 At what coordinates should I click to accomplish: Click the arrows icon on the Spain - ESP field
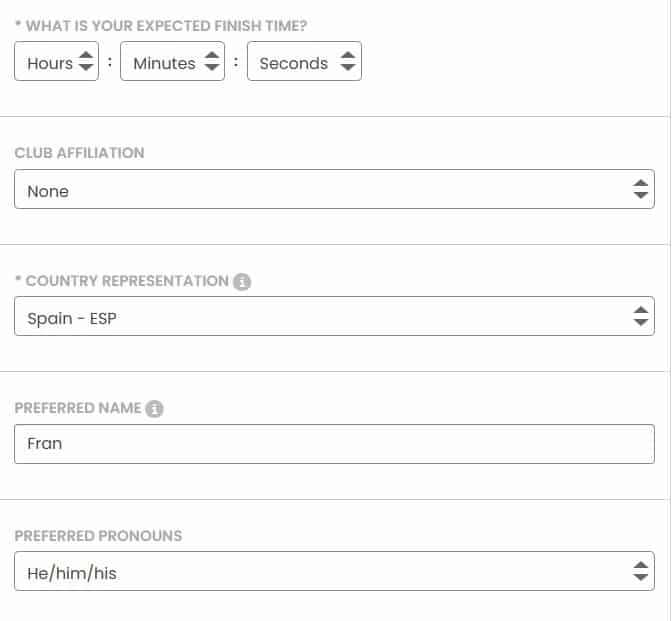[641, 317]
